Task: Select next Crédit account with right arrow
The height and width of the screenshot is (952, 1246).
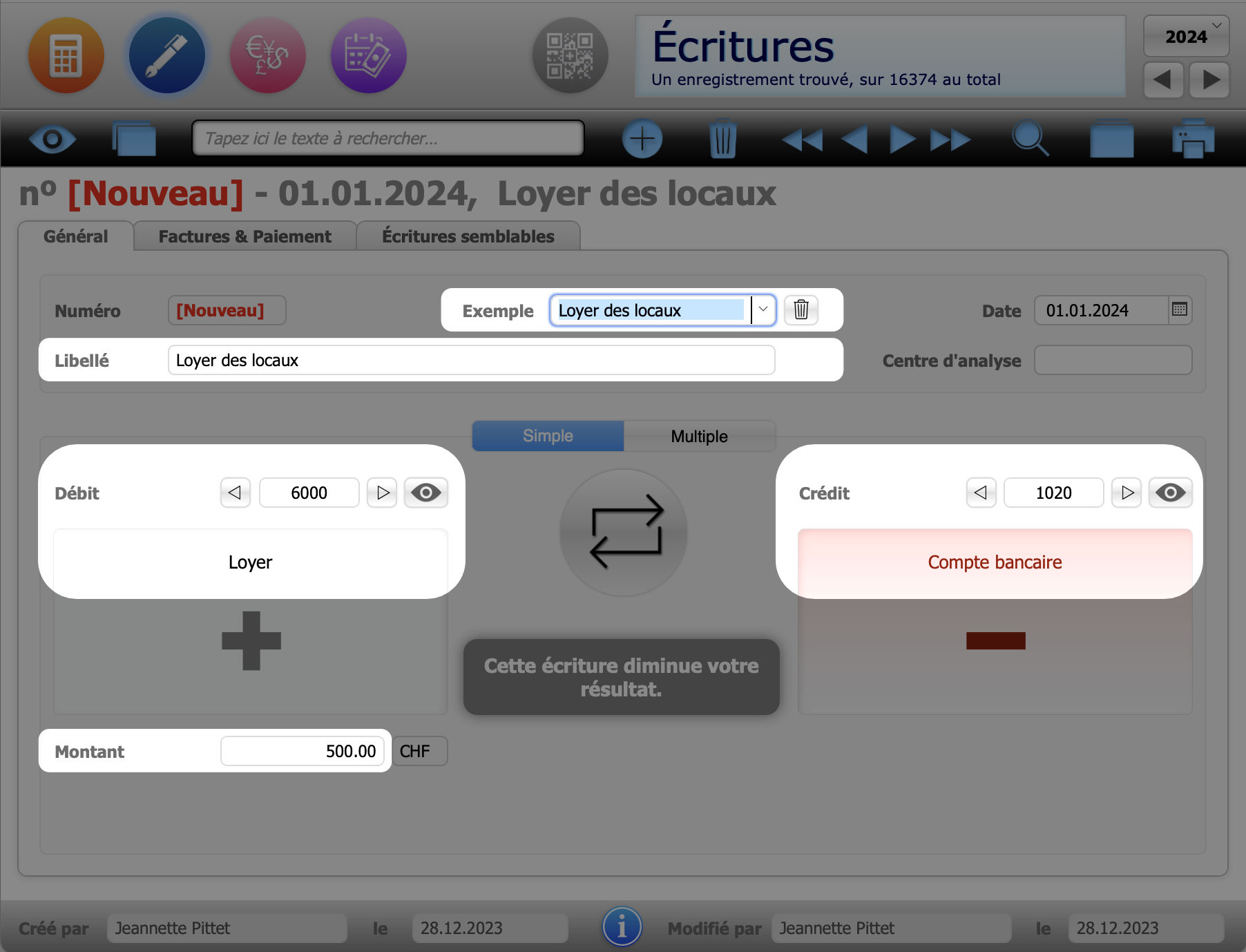Action: point(1127,493)
